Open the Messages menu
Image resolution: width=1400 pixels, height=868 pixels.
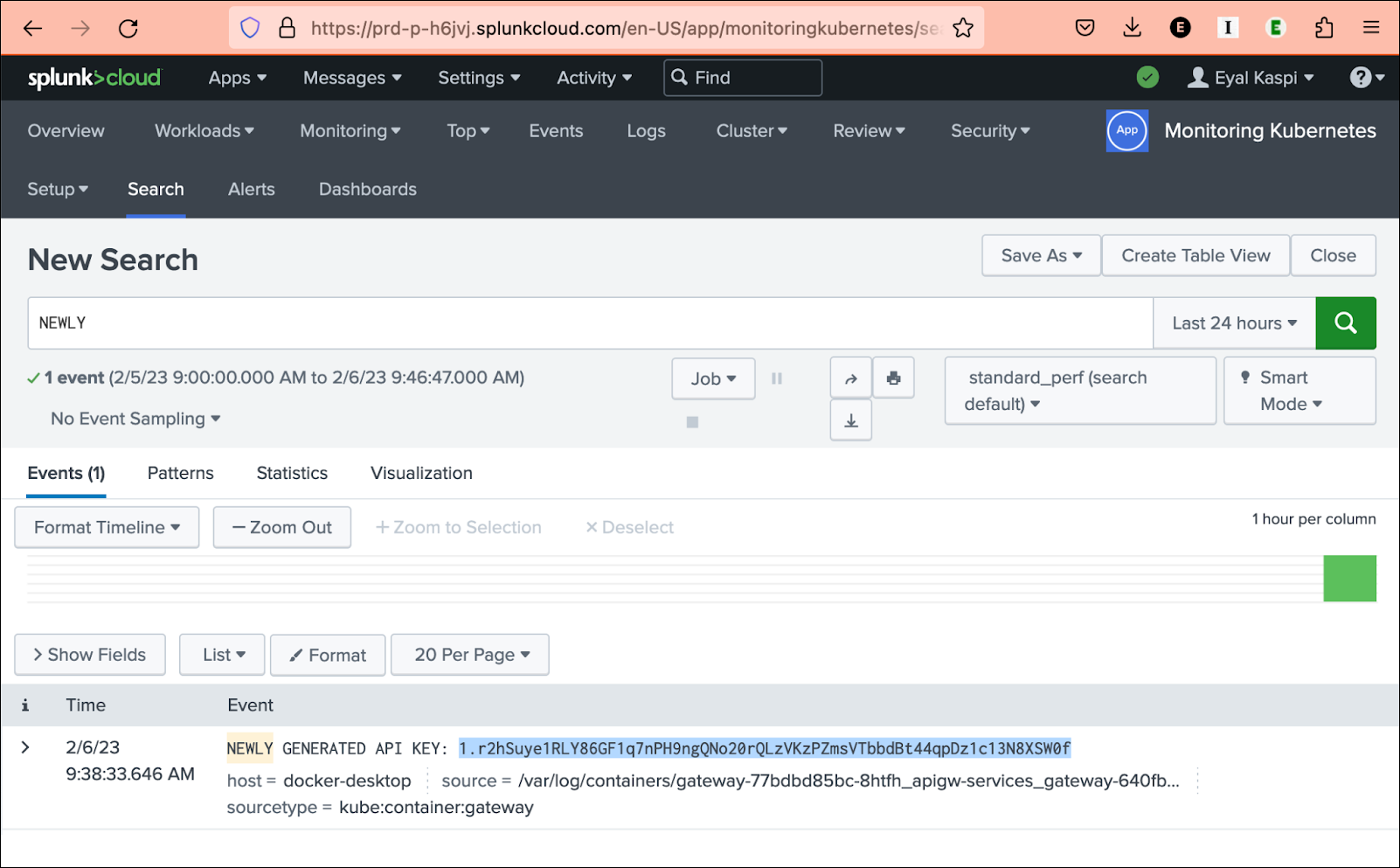(351, 78)
